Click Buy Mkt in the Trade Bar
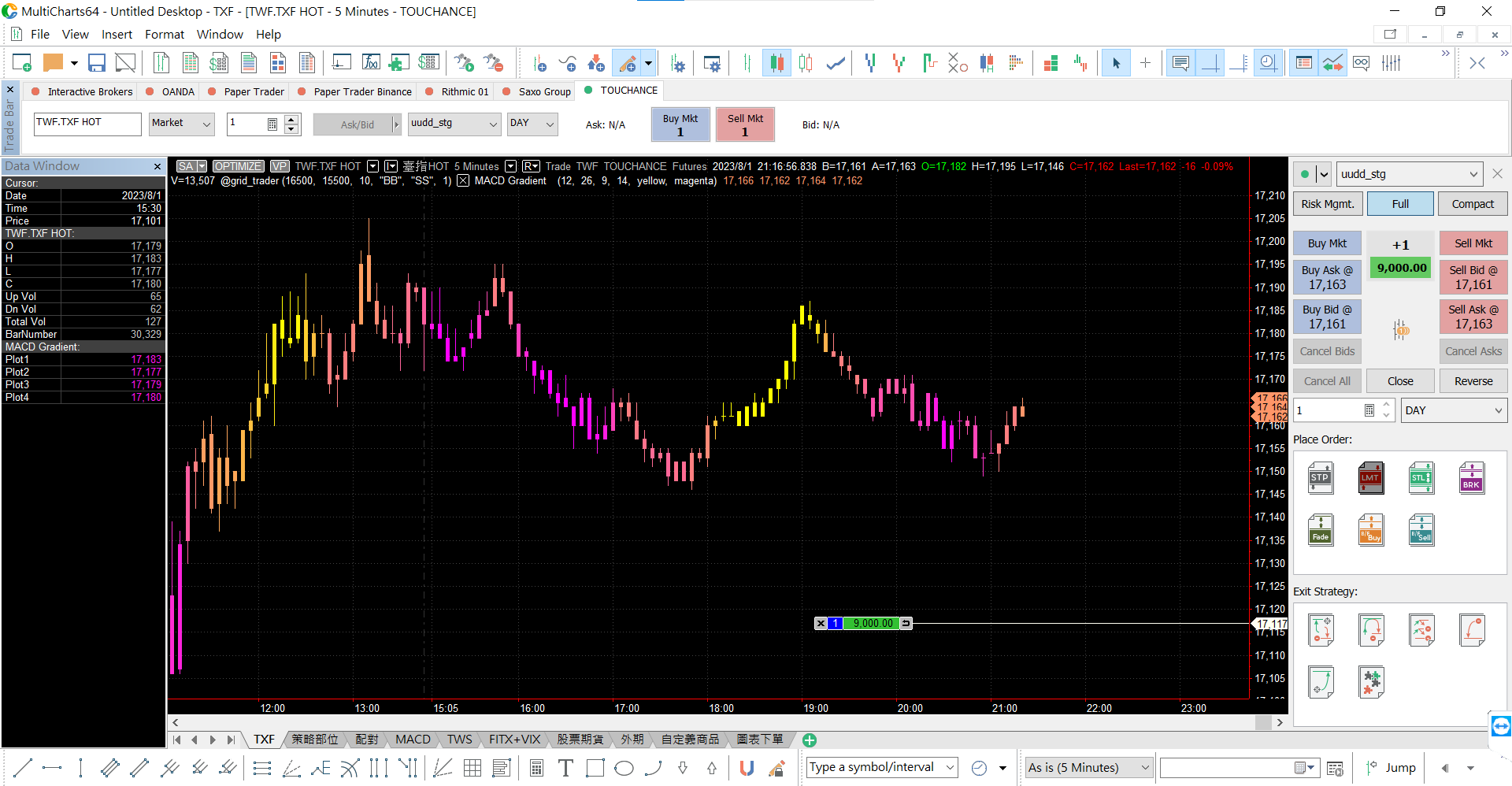 coord(680,124)
